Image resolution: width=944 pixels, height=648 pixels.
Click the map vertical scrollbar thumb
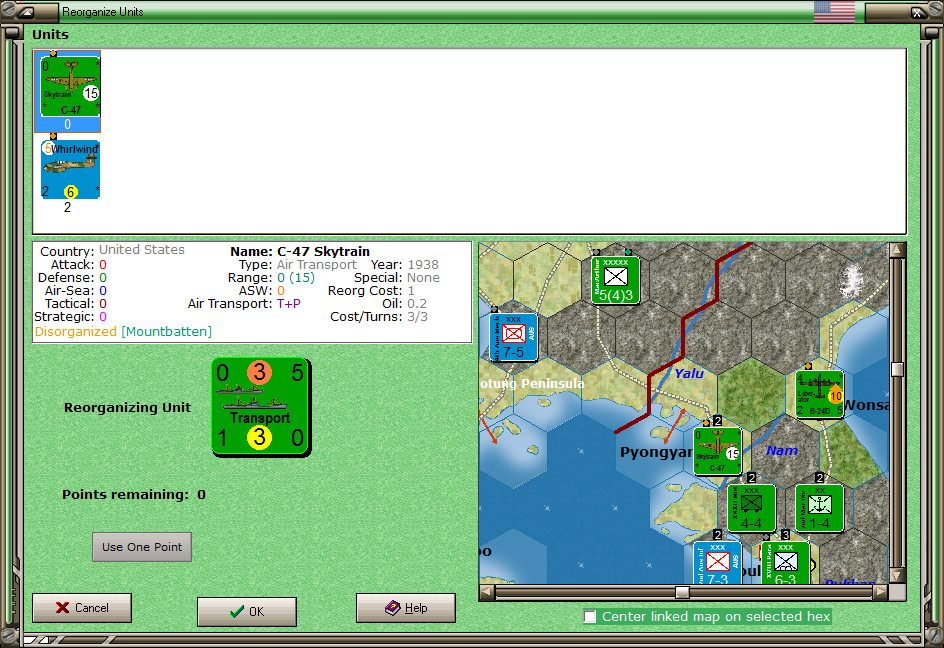point(897,369)
